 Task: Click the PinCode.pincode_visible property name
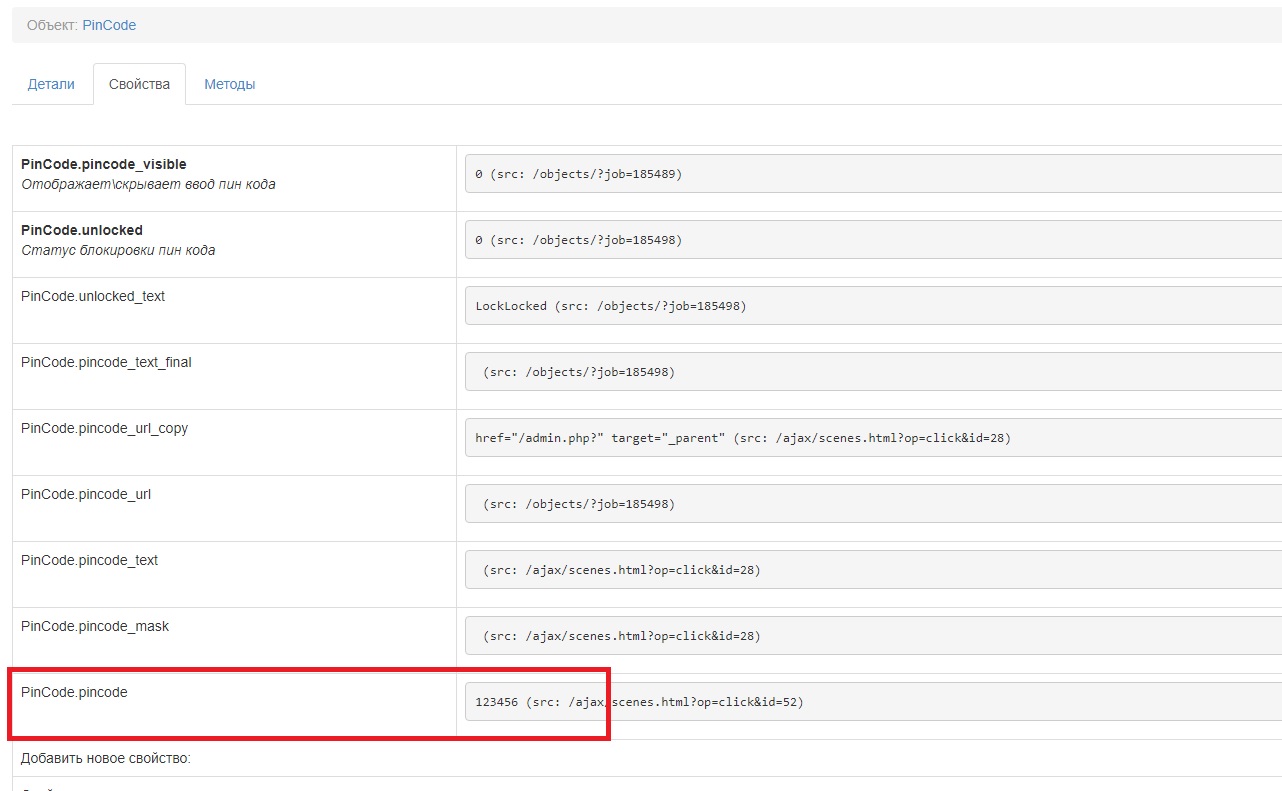click(x=103, y=164)
